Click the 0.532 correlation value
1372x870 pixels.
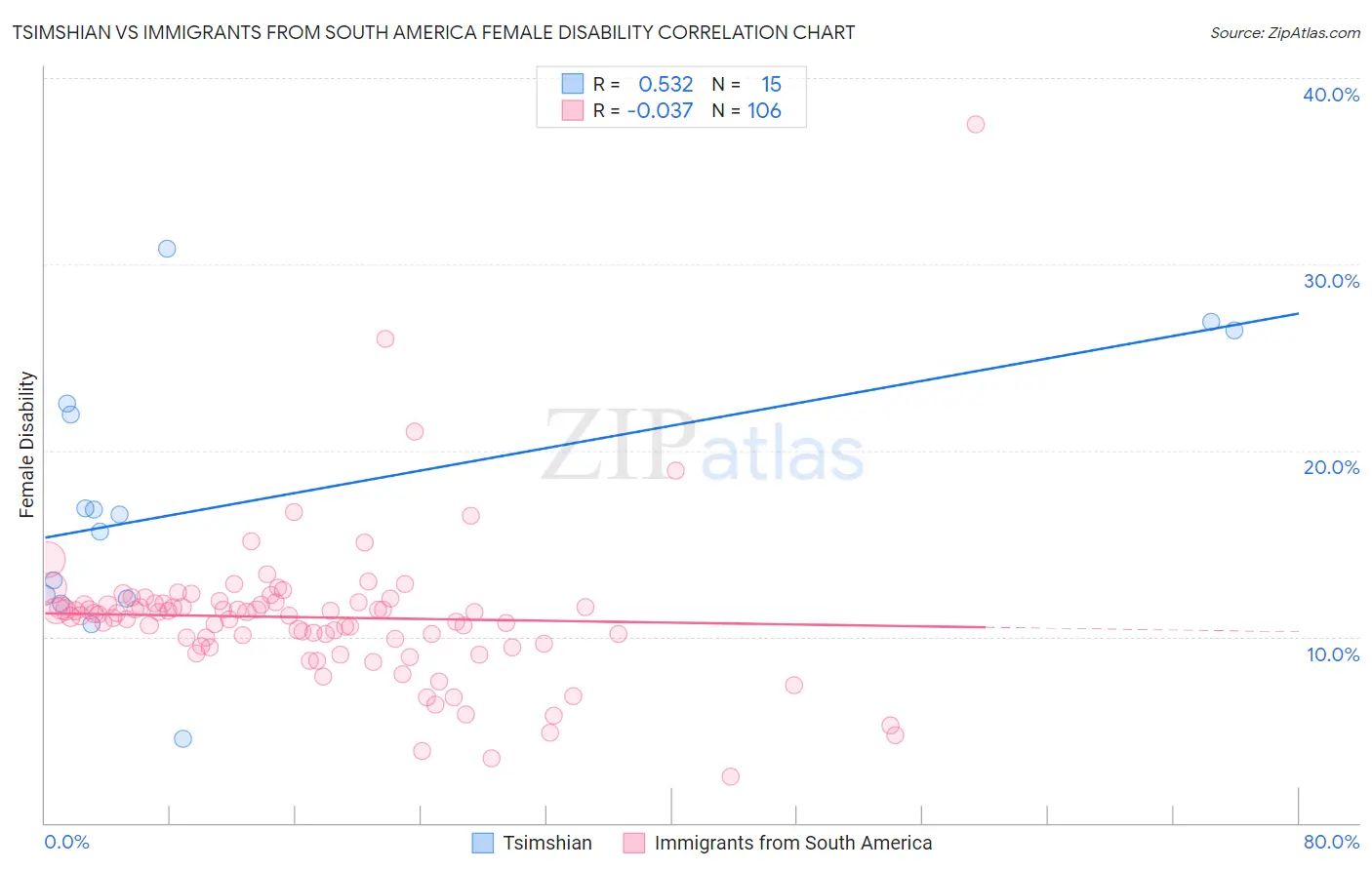666,84
